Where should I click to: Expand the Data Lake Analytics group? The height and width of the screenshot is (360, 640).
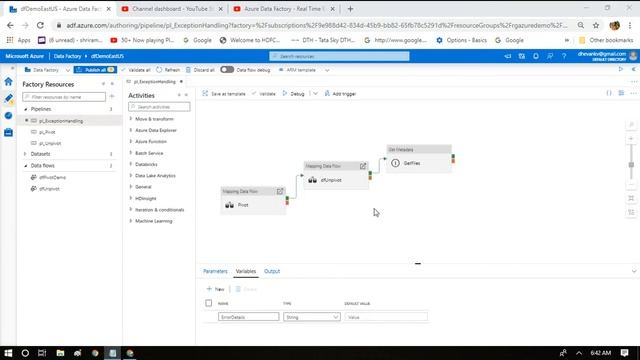[131, 176]
